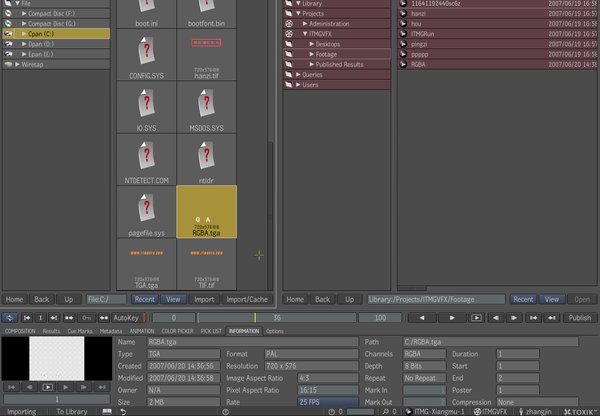Switch to the COLOR PICKER tab
This screenshot has width=600, height=416.
point(177,330)
